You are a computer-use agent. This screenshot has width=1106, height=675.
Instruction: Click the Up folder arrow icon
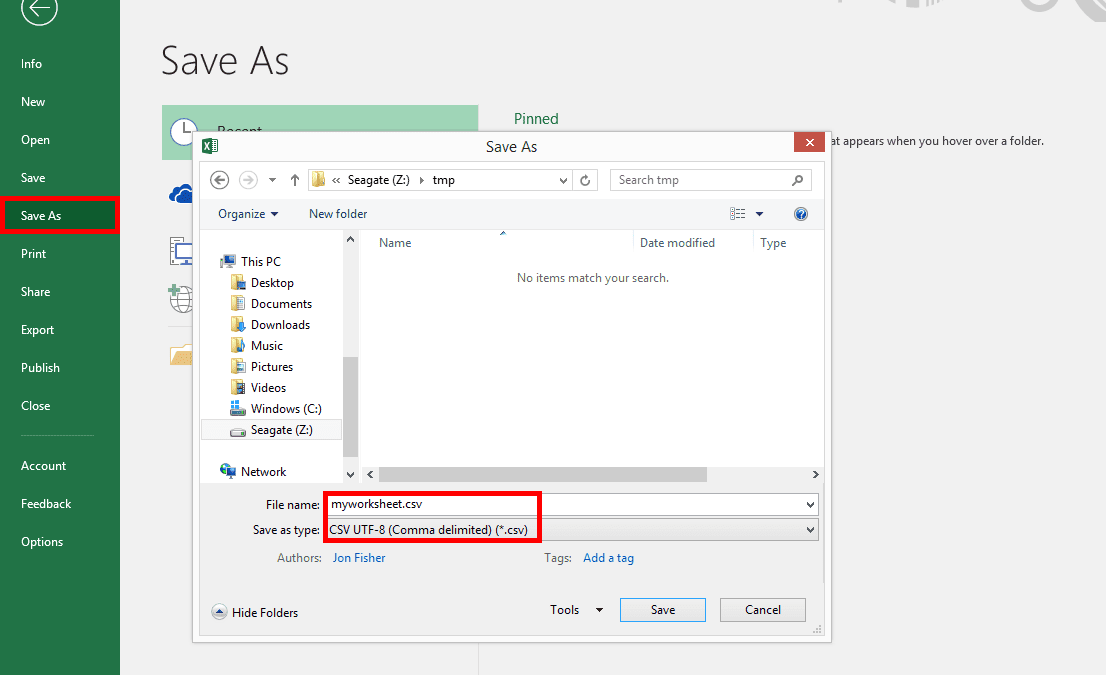pos(295,180)
